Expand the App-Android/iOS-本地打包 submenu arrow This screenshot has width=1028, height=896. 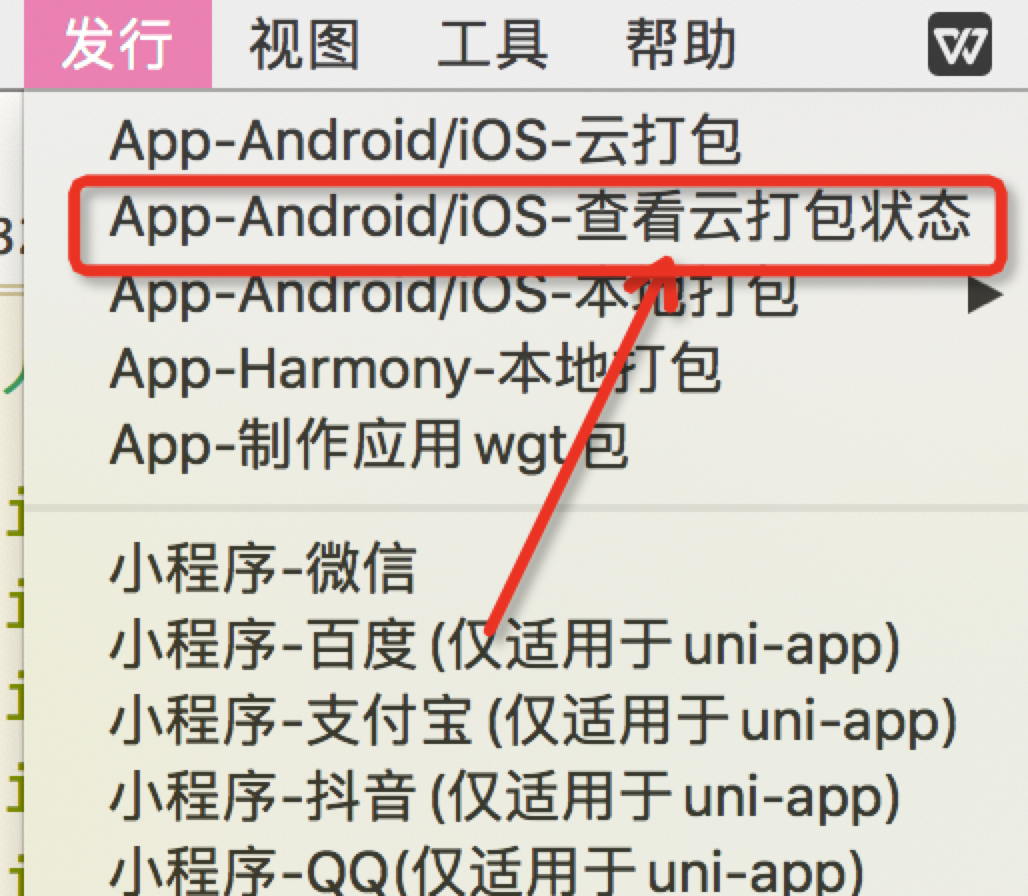coord(985,296)
